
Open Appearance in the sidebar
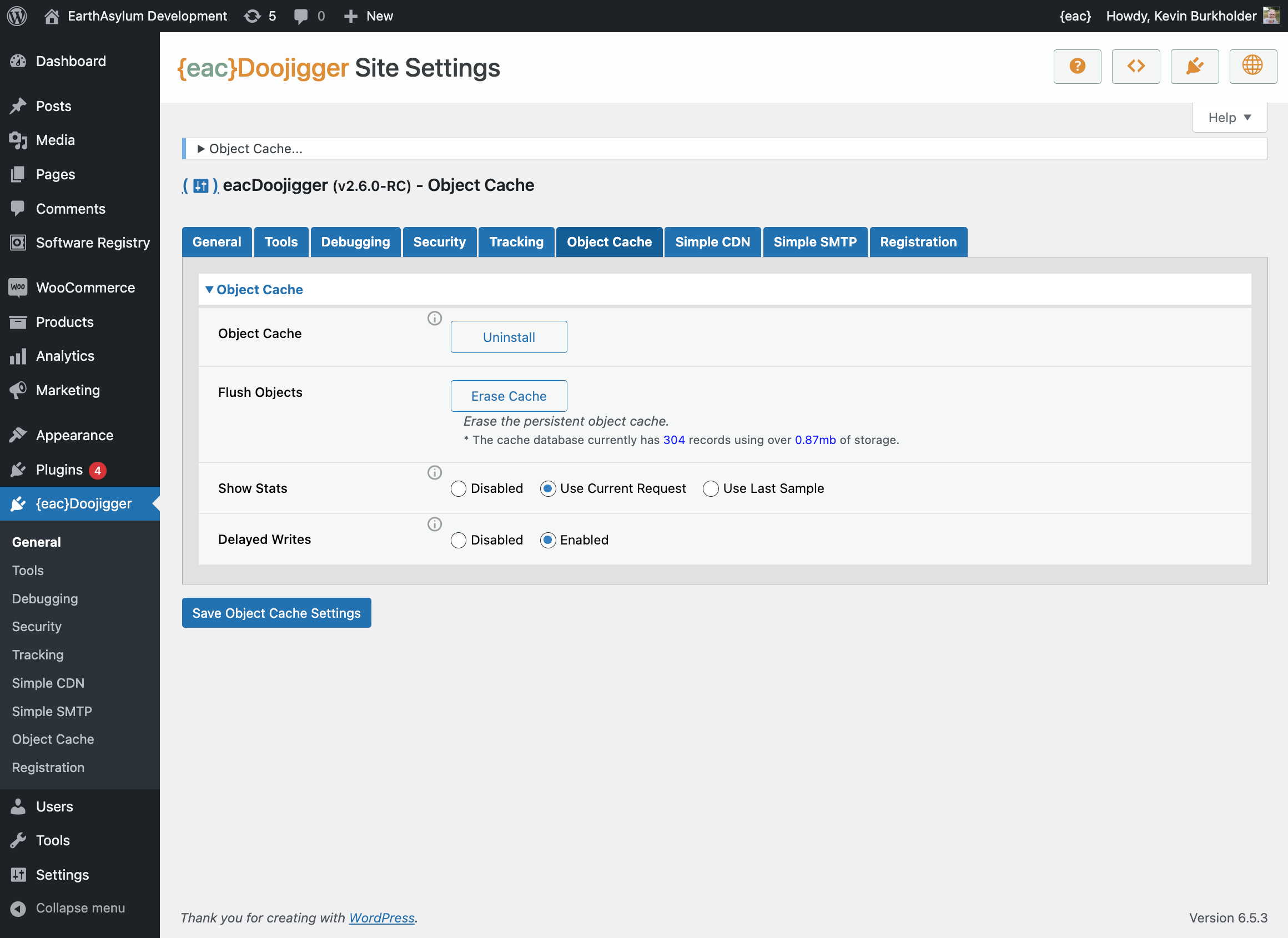[x=79, y=436]
